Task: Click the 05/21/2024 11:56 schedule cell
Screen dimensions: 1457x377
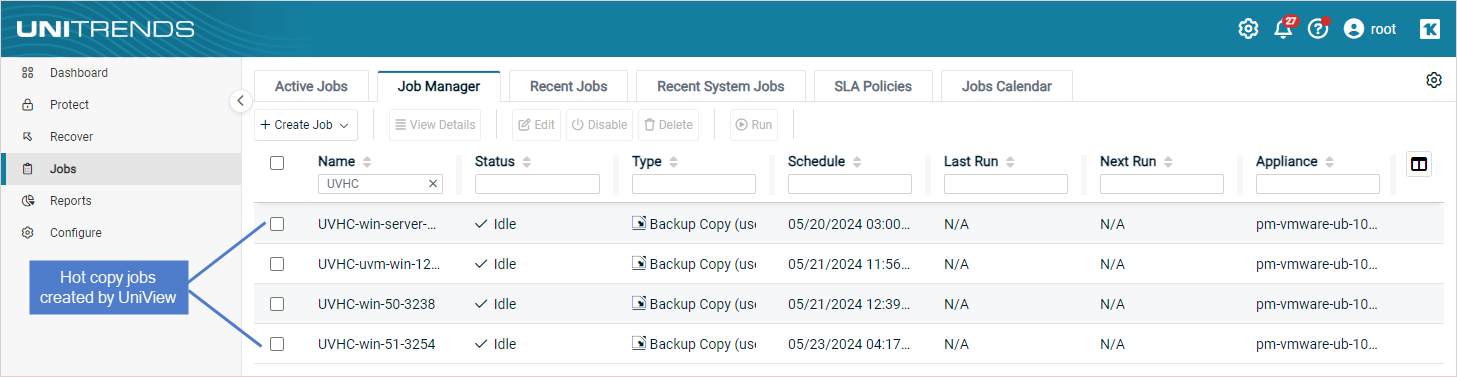Action: click(850, 264)
